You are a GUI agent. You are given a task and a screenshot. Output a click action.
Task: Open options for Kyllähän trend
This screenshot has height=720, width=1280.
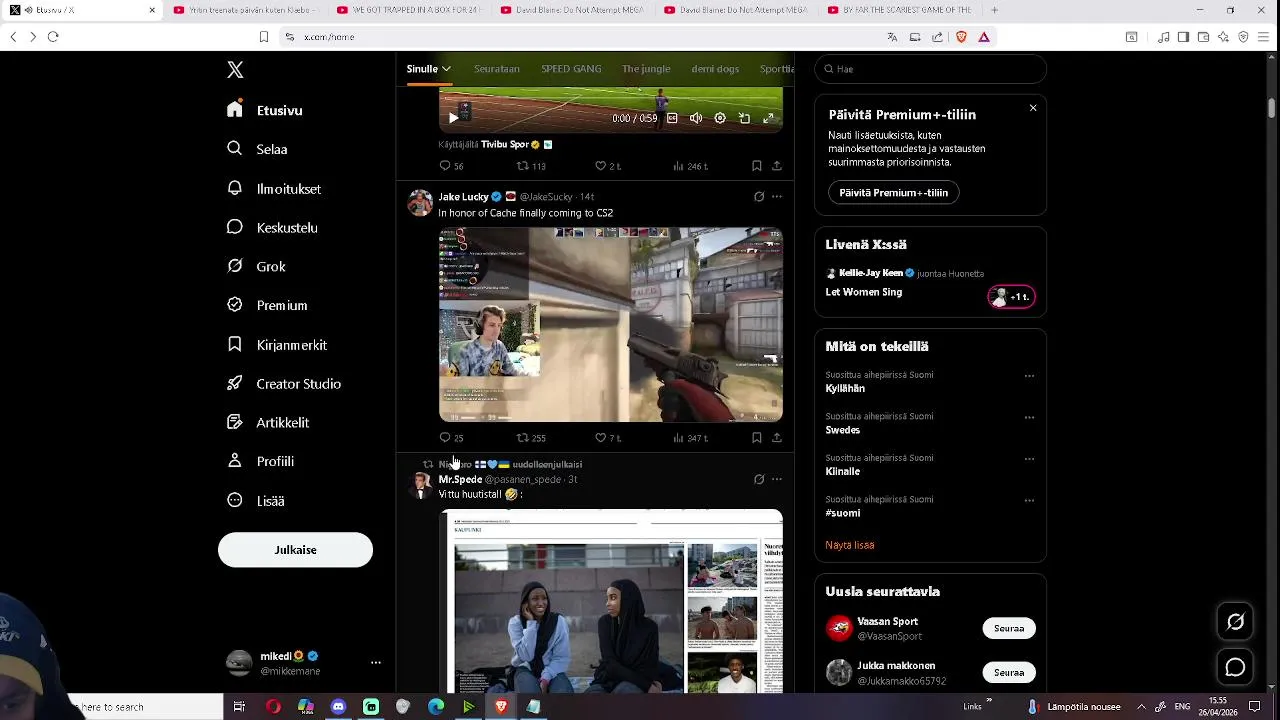(x=1029, y=376)
